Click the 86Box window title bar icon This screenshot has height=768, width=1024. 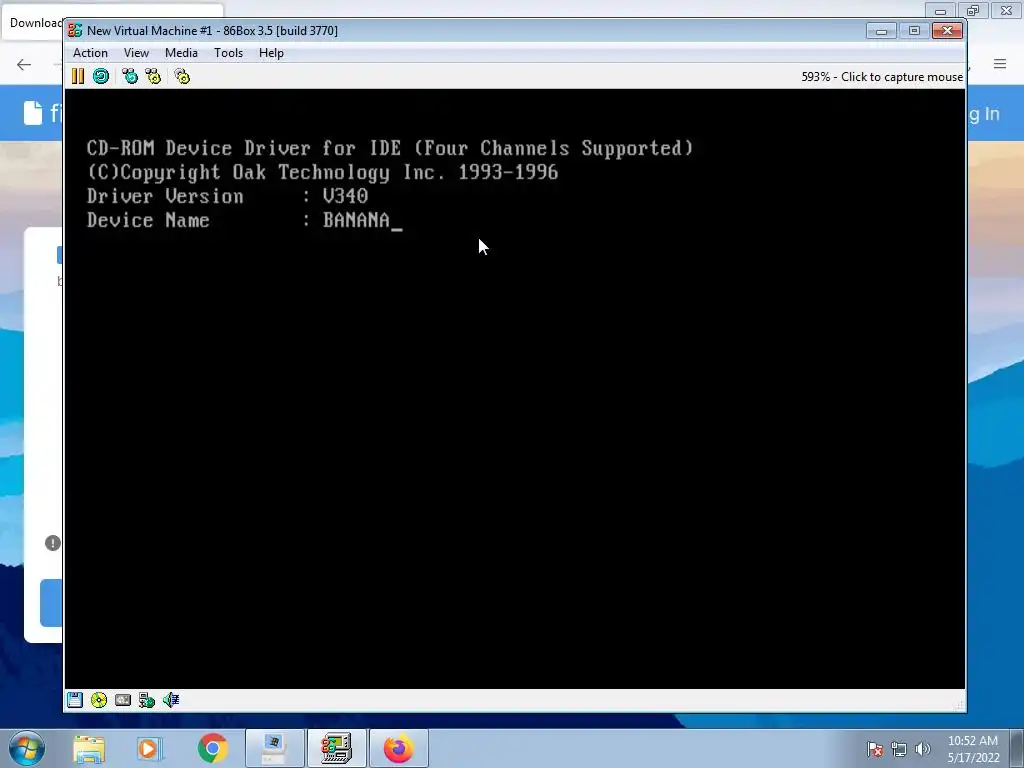[75, 31]
